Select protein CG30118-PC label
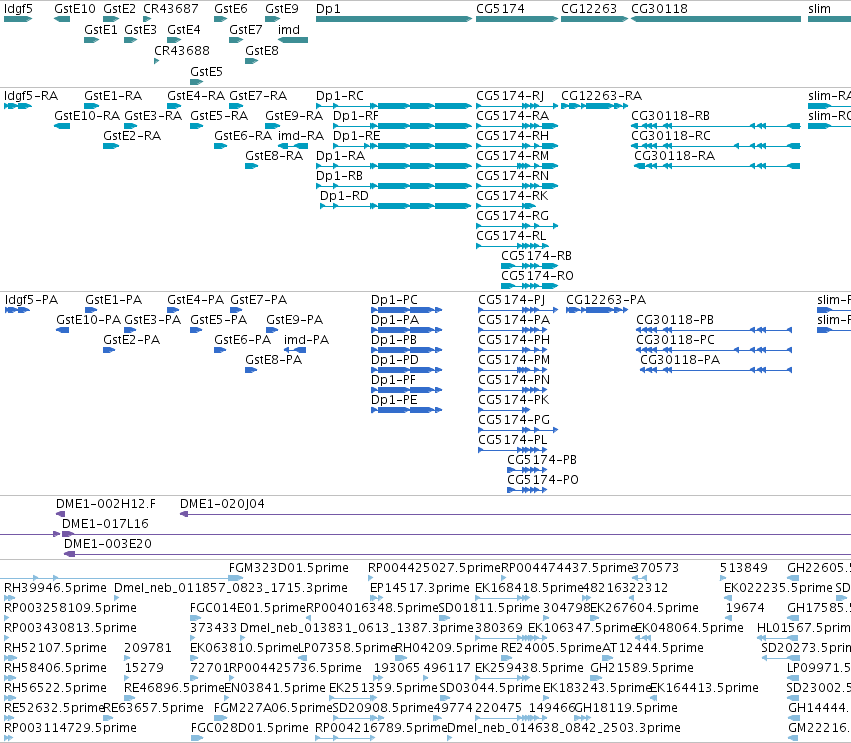This screenshot has width=851, height=743. [675, 340]
